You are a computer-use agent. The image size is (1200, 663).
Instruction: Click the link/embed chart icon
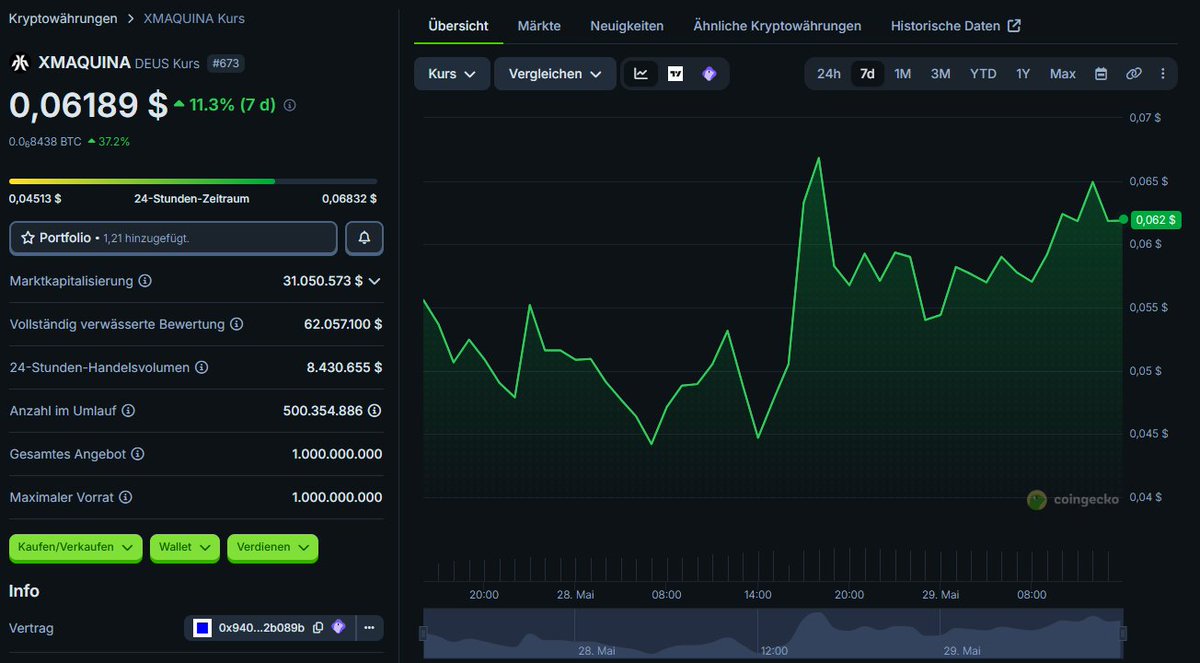point(1134,74)
